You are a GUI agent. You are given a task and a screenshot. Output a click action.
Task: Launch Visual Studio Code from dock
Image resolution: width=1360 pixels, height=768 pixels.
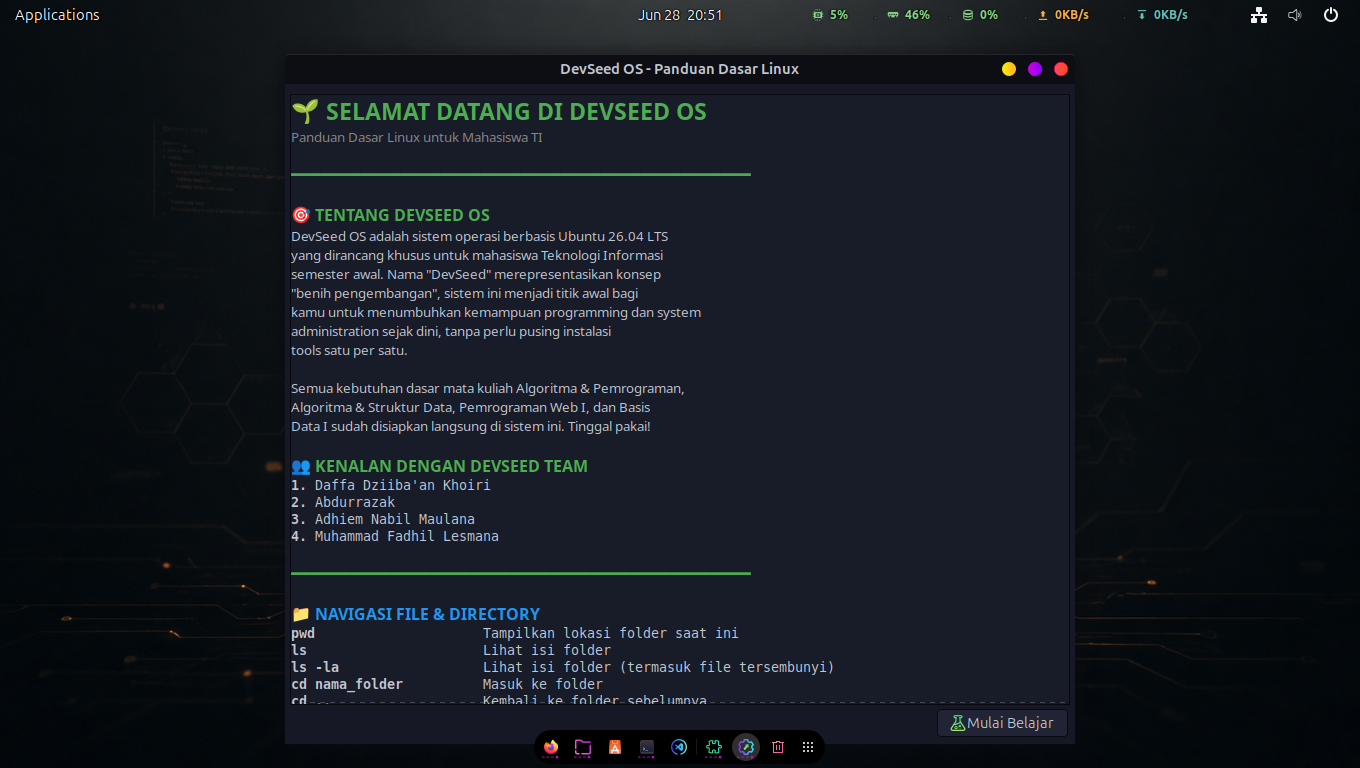(x=679, y=747)
